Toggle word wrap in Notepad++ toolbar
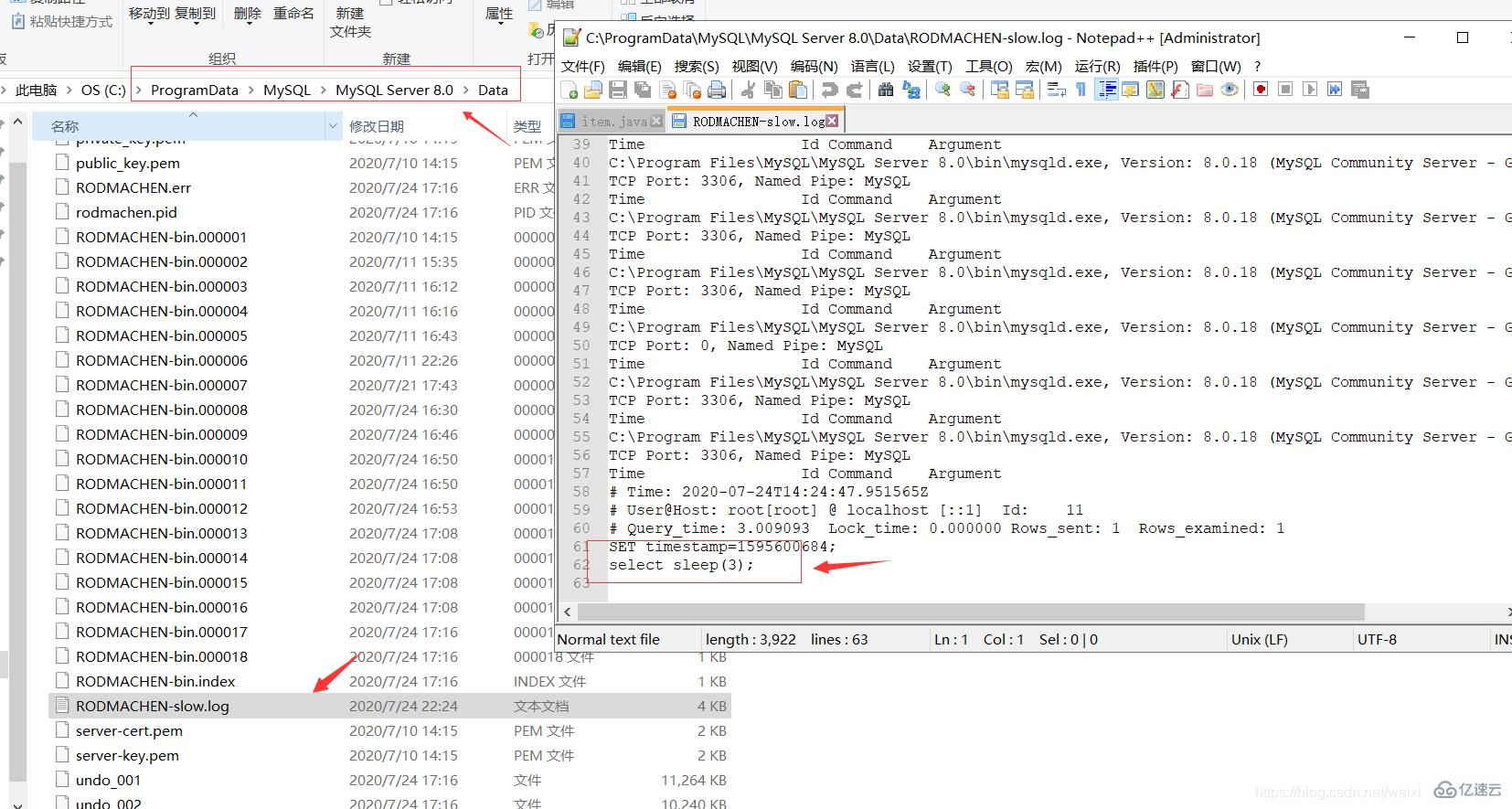1512x809 pixels. click(x=1056, y=90)
